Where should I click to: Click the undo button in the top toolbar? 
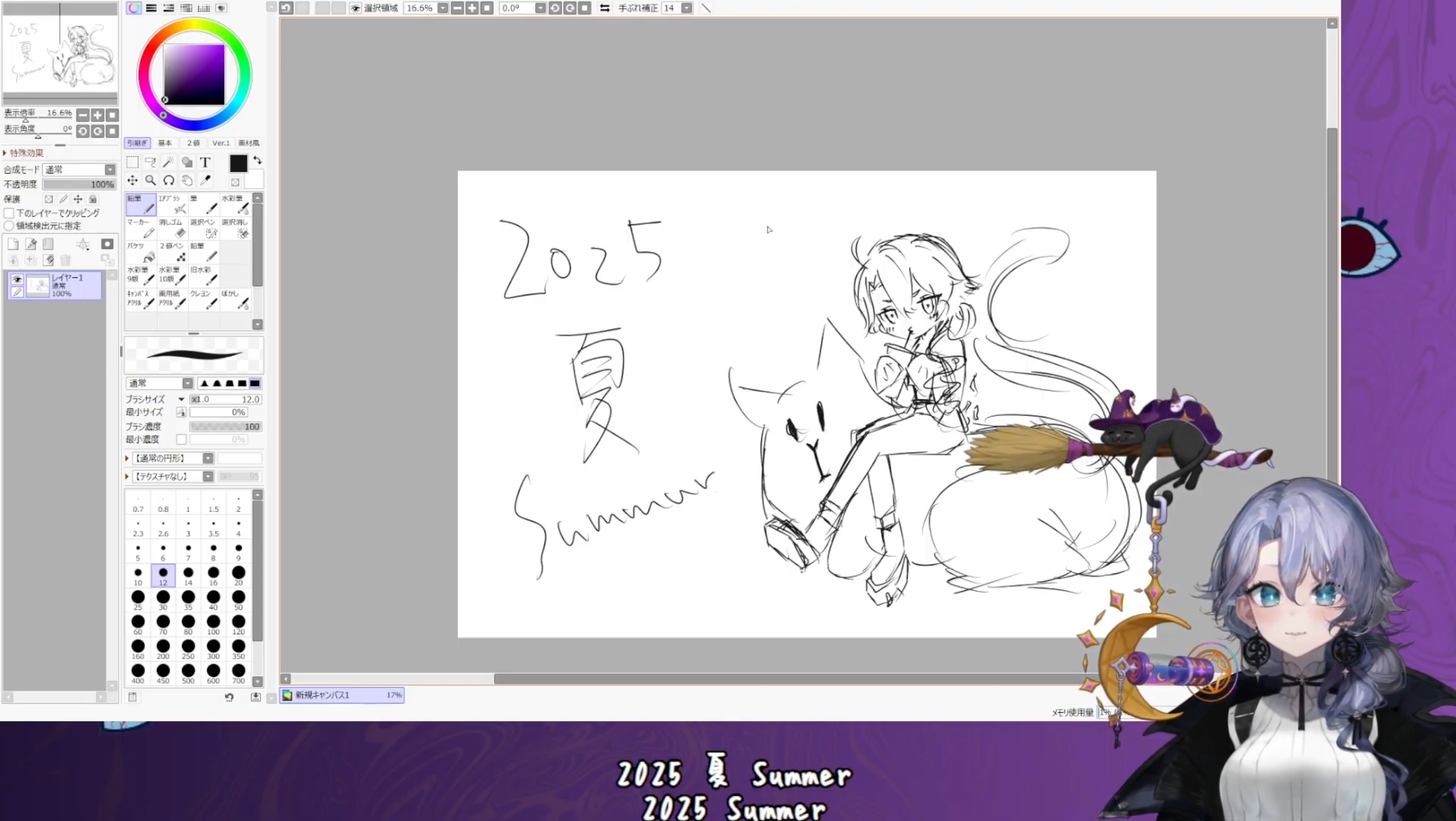click(x=286, y=8)
